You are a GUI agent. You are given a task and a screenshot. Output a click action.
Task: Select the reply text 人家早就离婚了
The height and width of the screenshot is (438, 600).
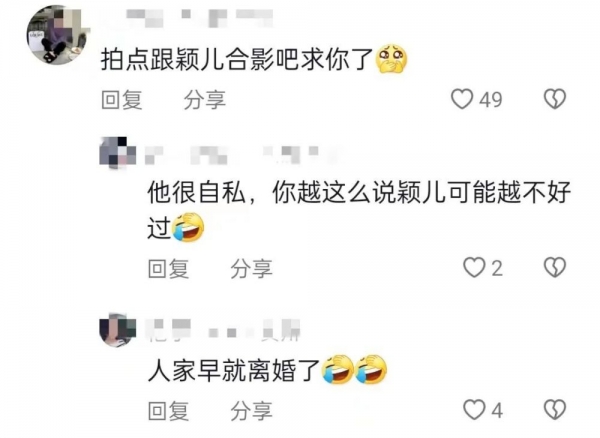[x=233, y=370]
